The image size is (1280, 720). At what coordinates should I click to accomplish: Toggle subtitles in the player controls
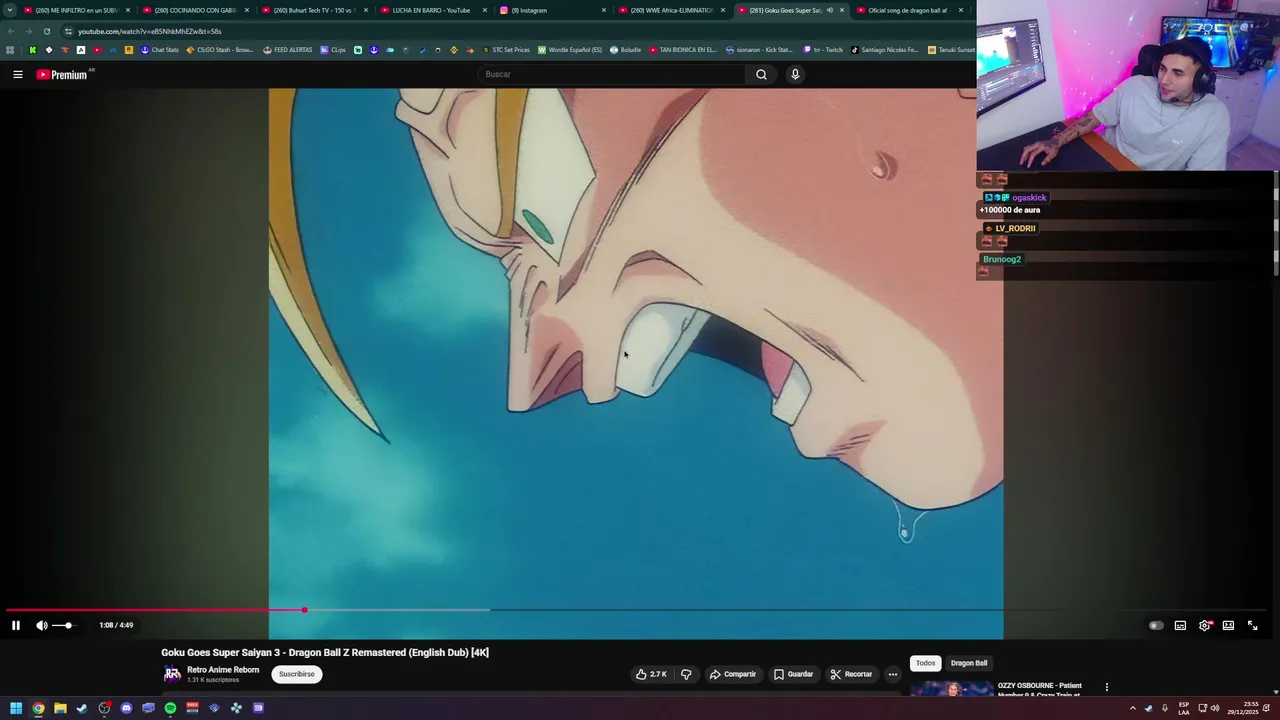click(x=1180, y=625)
